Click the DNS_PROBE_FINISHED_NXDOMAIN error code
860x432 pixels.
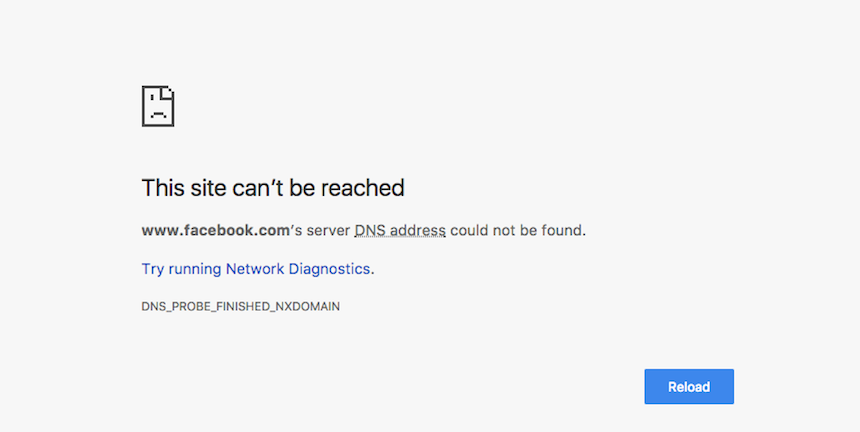tap(241, 306)
